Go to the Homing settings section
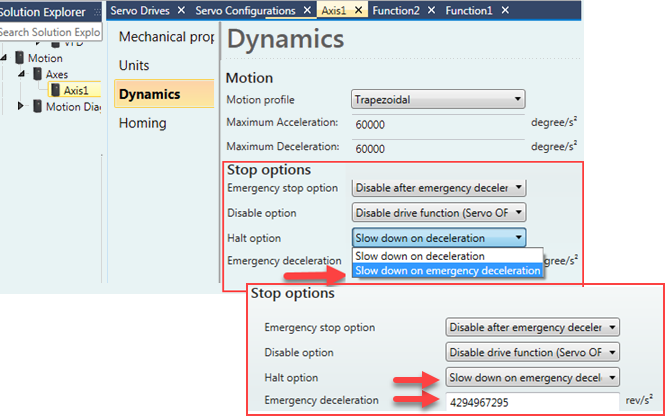 143,123
